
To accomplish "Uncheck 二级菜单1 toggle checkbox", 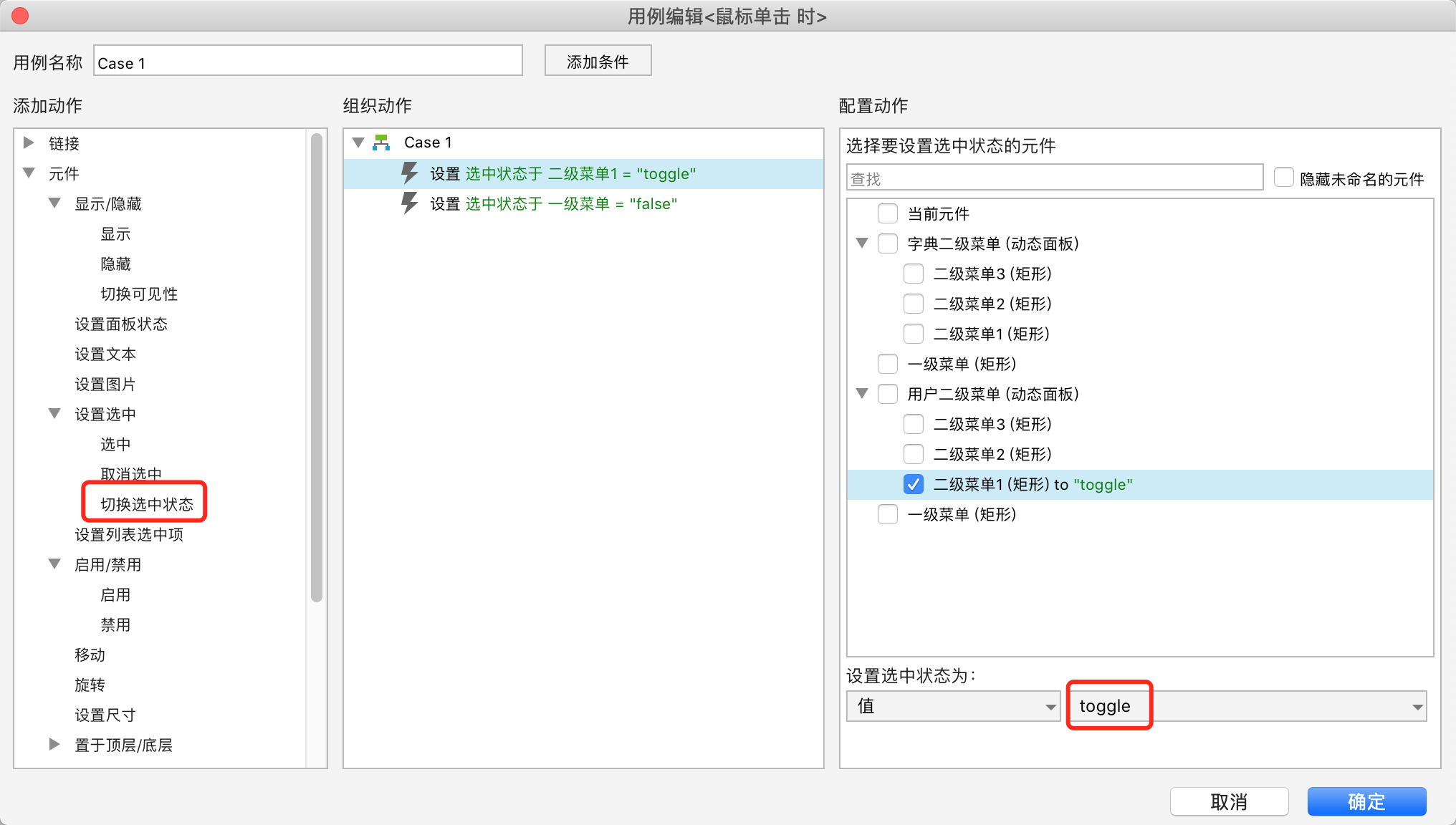I will pos(914,484).
